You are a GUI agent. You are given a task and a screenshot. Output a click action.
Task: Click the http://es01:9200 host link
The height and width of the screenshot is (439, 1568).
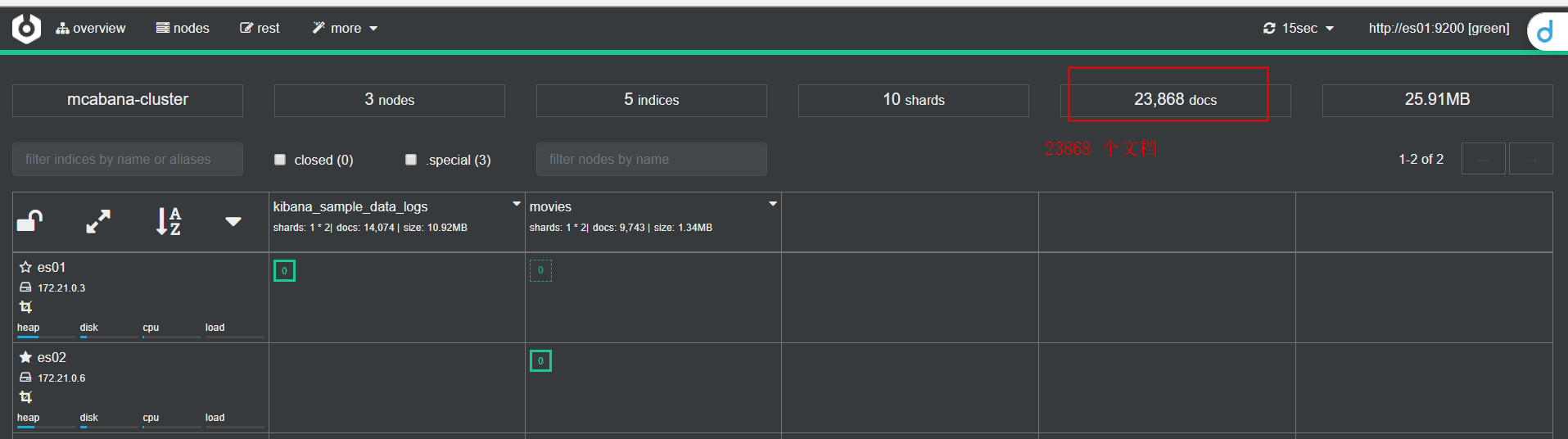(1439, 29)
